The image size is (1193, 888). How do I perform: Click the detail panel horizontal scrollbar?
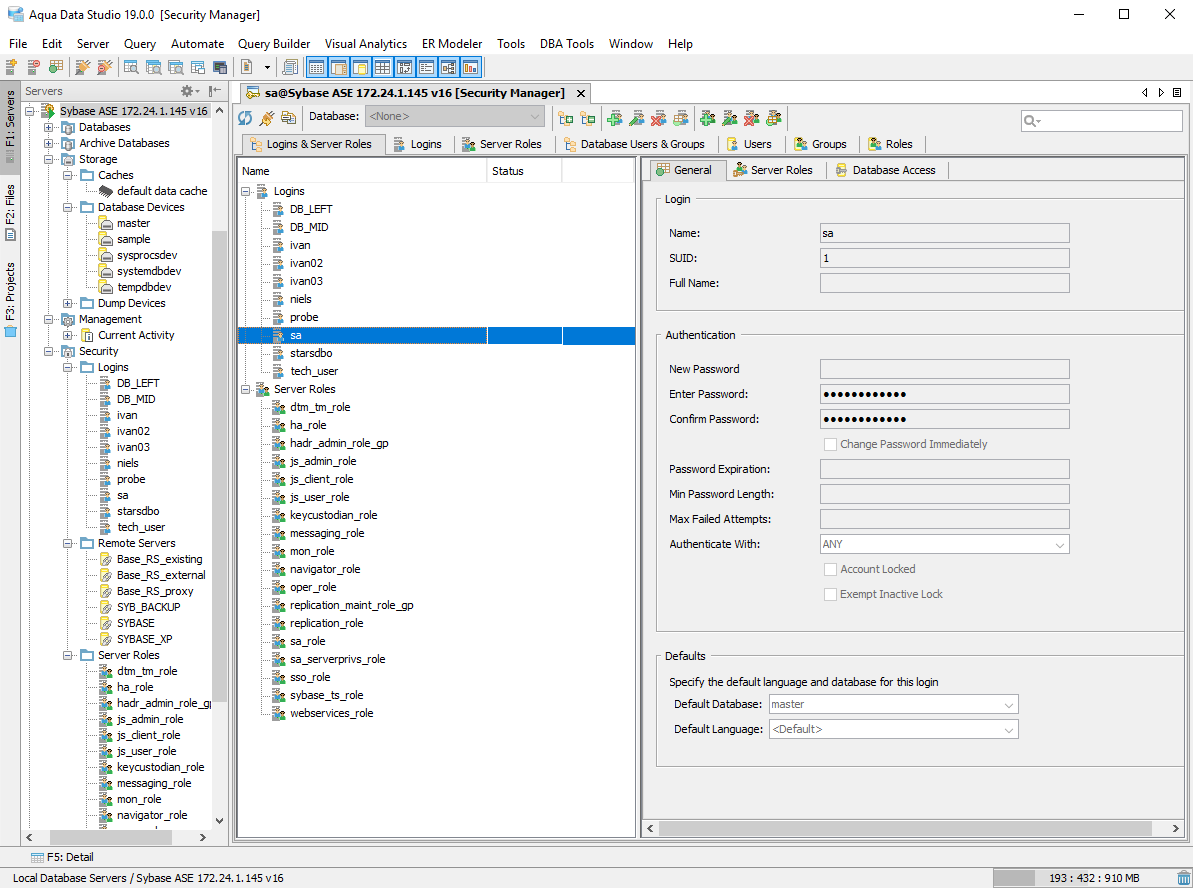pos(905,828)
